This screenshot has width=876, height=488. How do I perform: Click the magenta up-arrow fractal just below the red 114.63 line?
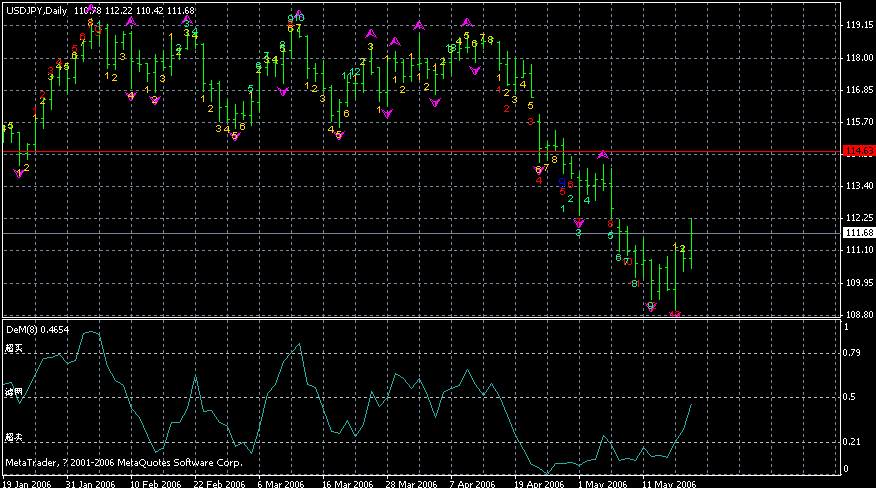point(603,154)
